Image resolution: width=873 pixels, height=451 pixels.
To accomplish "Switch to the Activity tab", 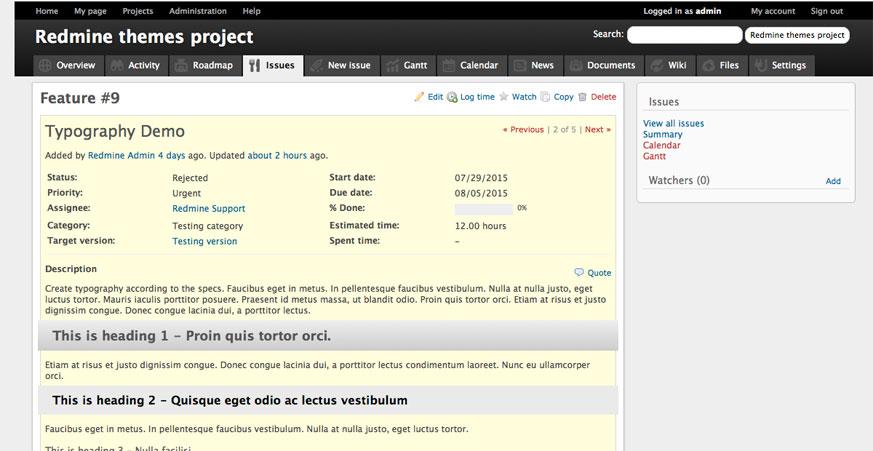I will pos(136,65).
